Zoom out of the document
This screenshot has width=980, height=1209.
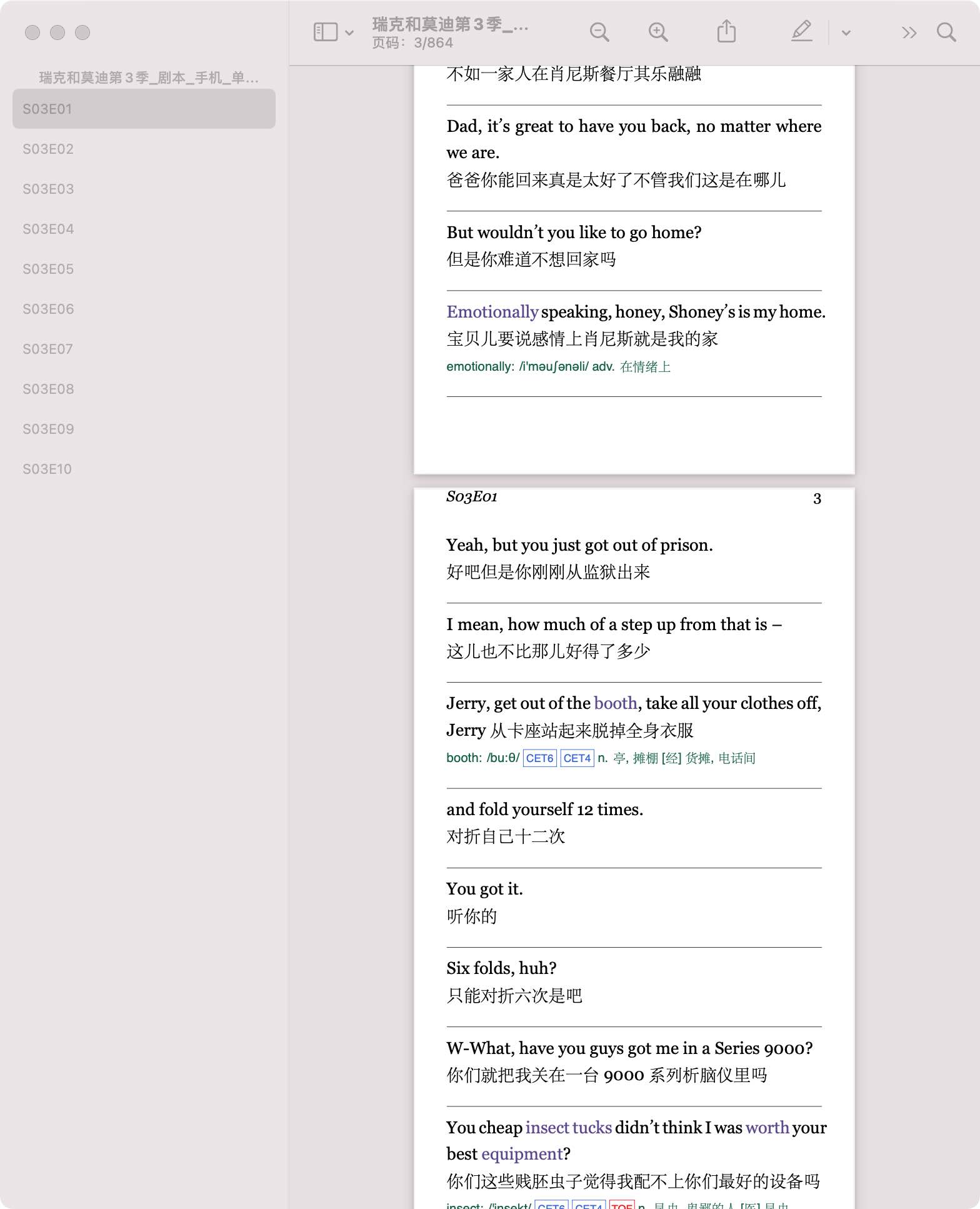599,32
